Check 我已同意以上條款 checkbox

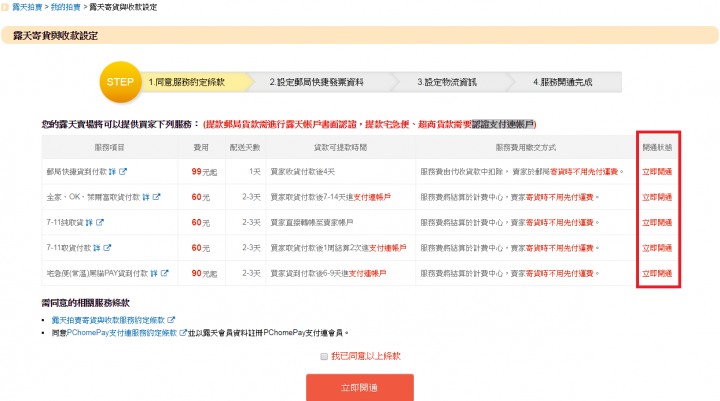click(324, 356)
